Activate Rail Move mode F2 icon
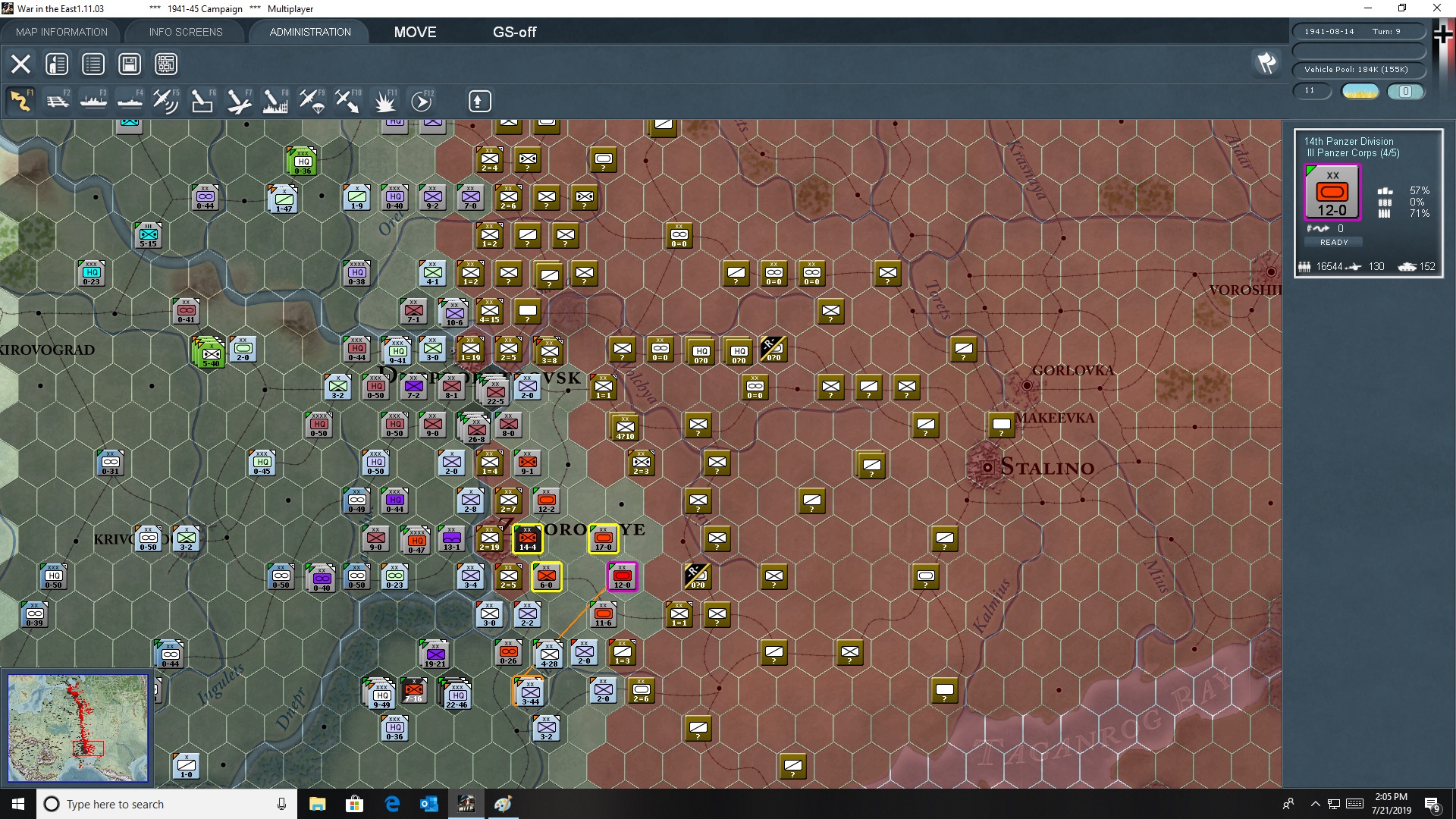Viewport: 1456px width, 819px height. 57,101
